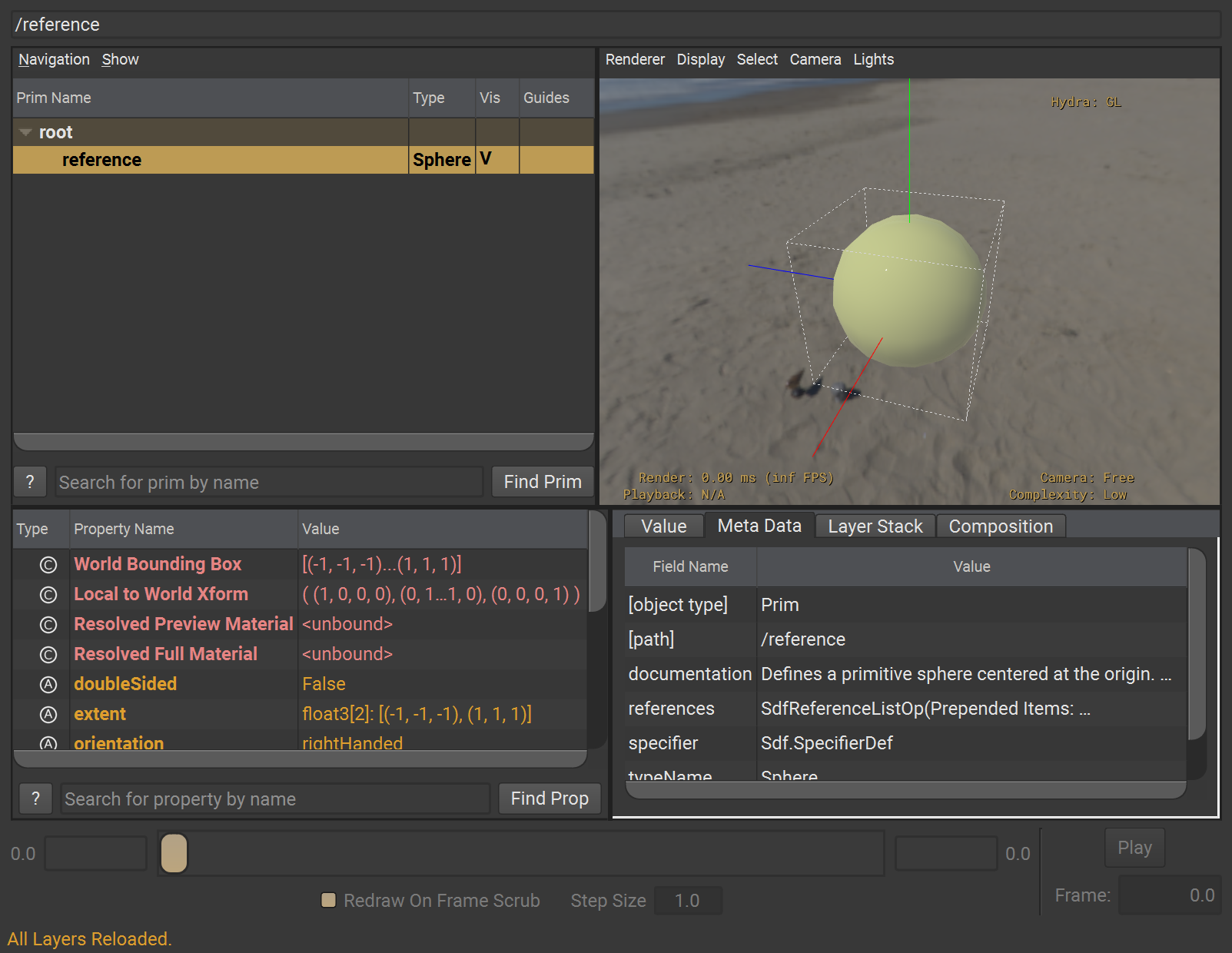The height and width of the screenshot is (953, 1232).
Task: Click the help question mark beside property search
Action: [35, 799]
